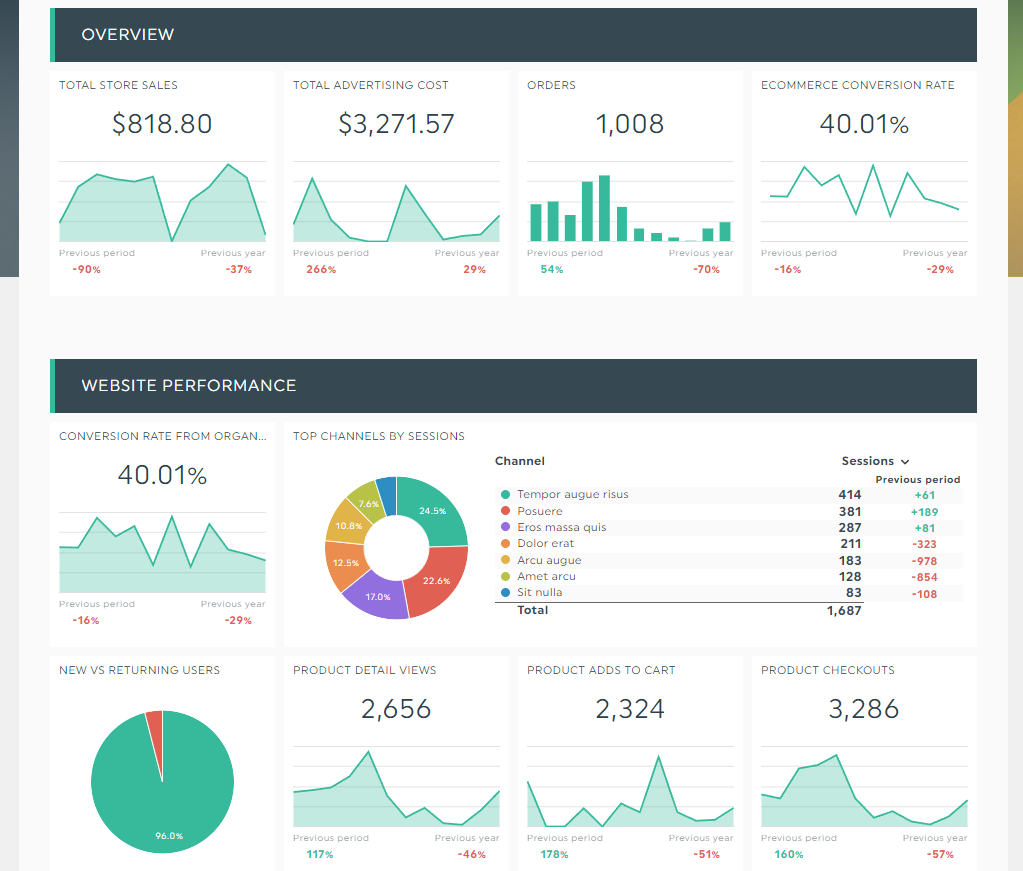Open Product Checkouts widget title
1023x871 pixels.
pos(827,670)
